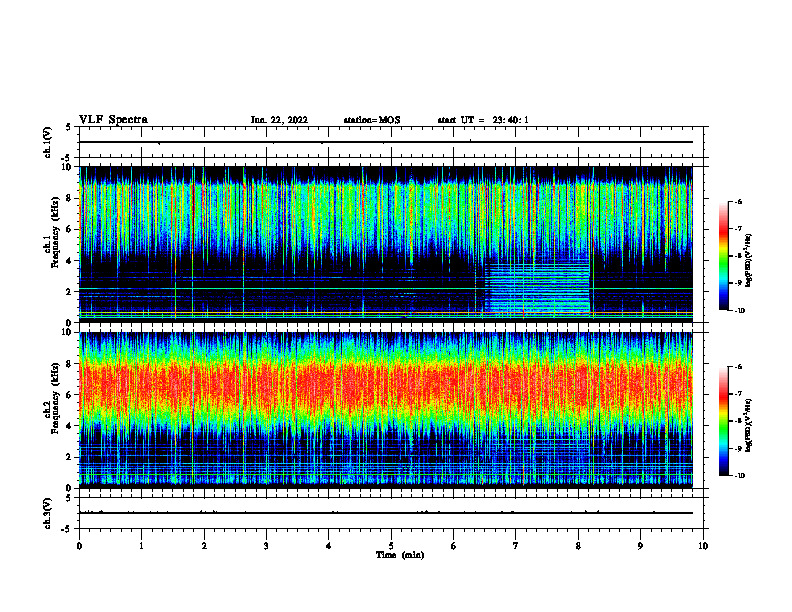Click time axis tick label "3"
This screenshot has height=612, width=792.
click(266, 546)
